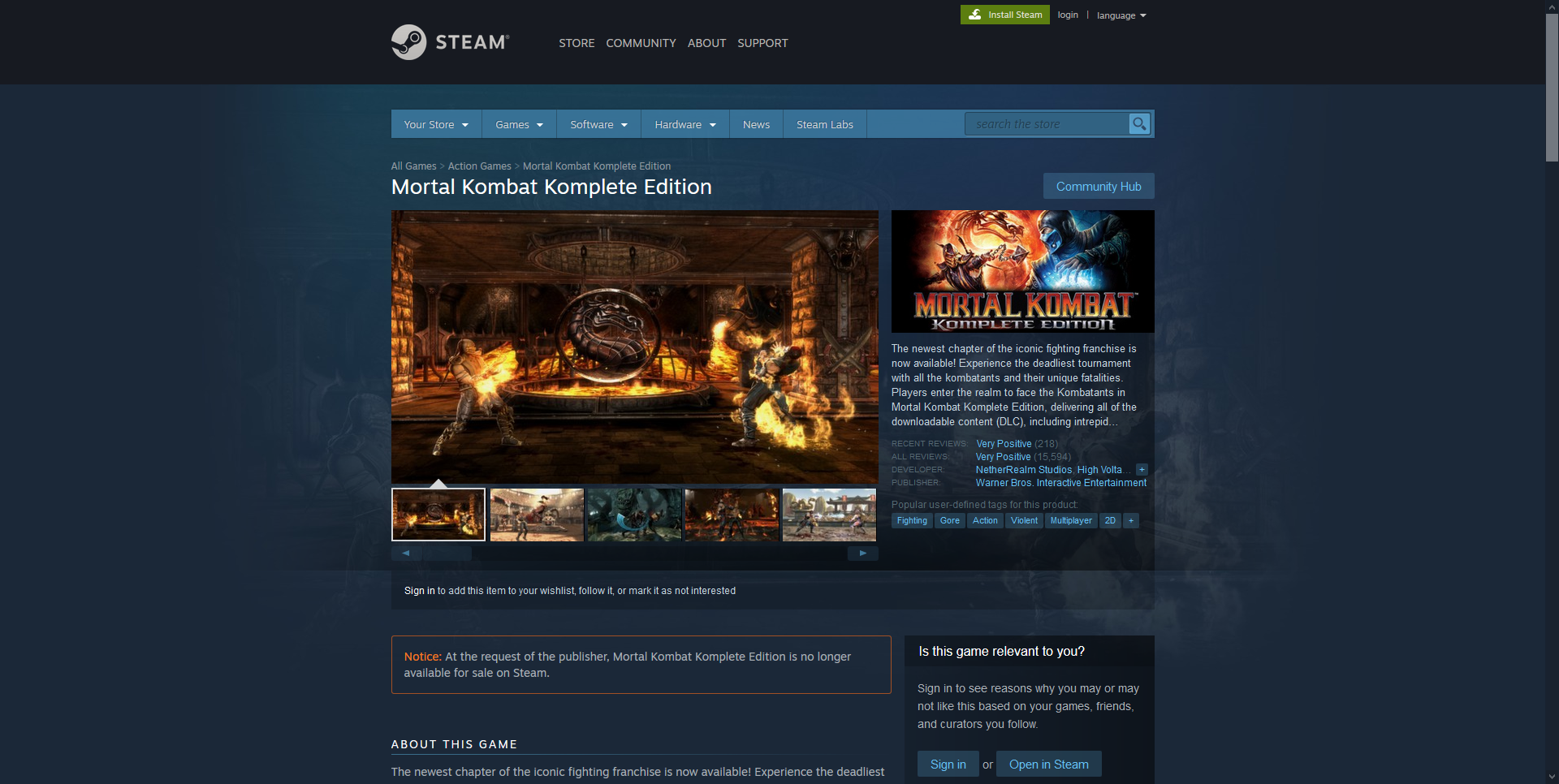Image resolution: width=1559 pixels, height=784 pixels.
Task: Click the Steam logo icon
Action: pyautogui.click(x=408, y=42)
